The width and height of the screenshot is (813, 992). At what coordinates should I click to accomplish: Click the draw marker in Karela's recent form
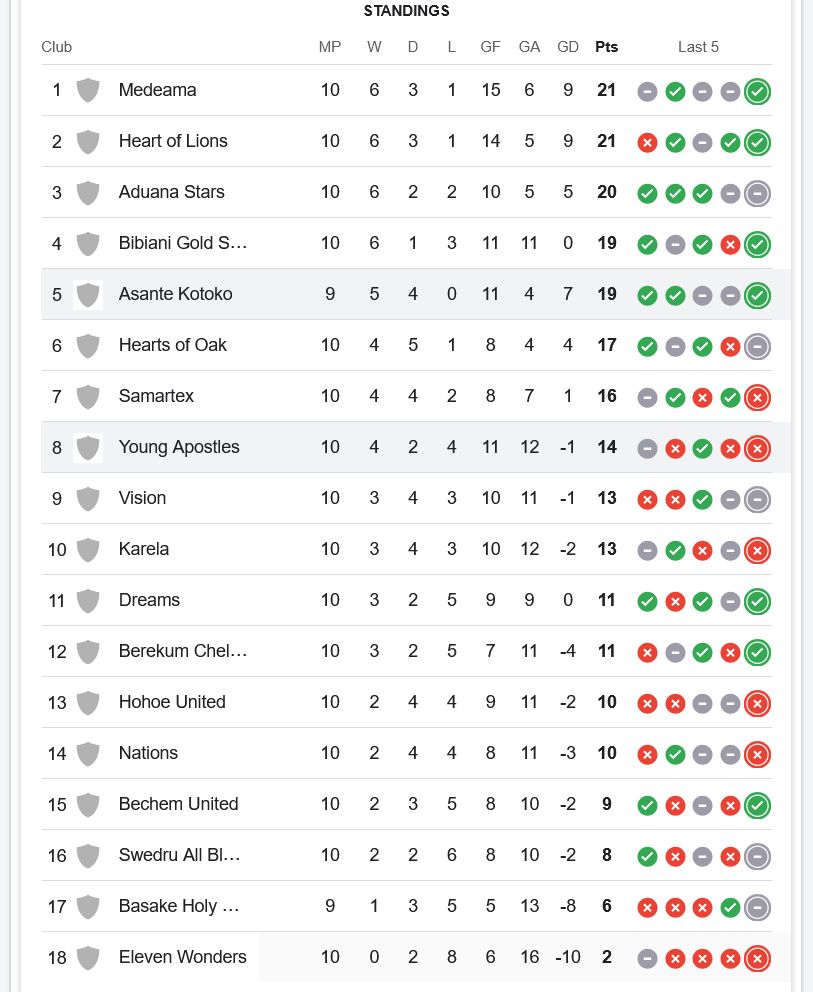(x=647, y=550)
